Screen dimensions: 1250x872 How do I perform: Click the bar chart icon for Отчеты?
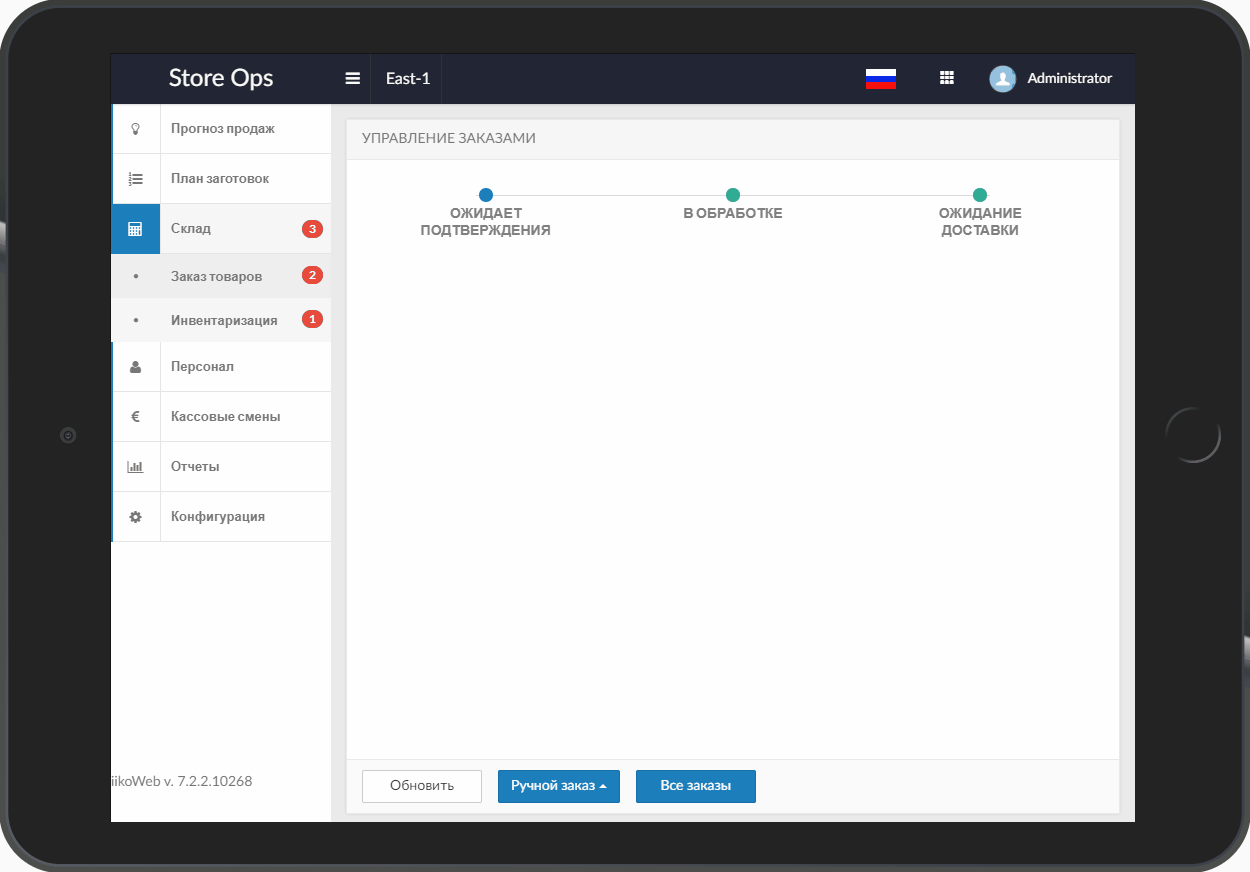[x=136, y=467]
